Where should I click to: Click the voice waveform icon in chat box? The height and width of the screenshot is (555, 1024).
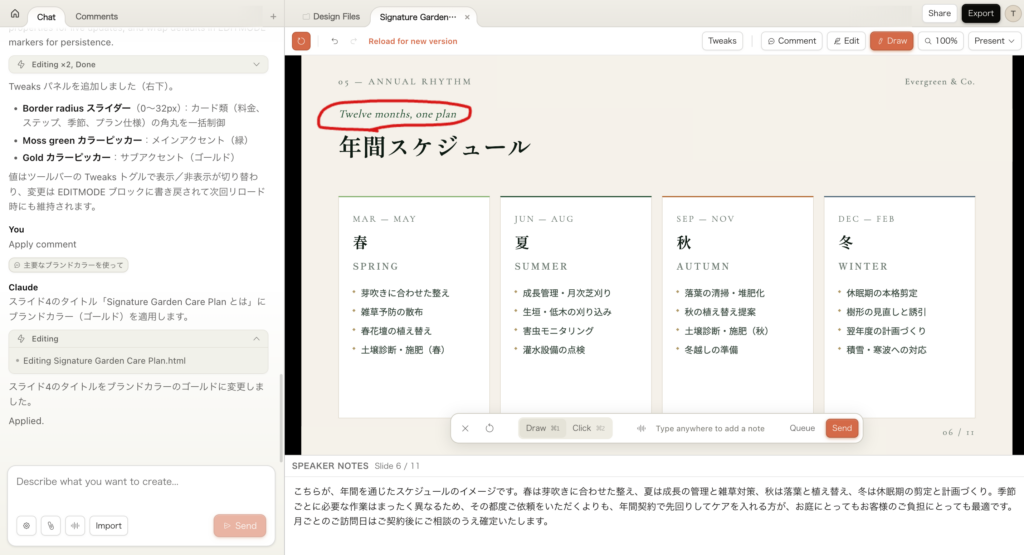(73, 525)
